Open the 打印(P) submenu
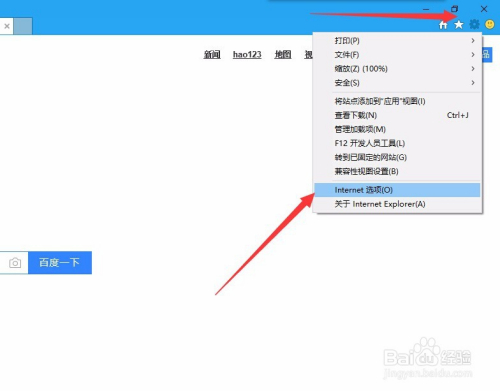 [x=398, y=41]
